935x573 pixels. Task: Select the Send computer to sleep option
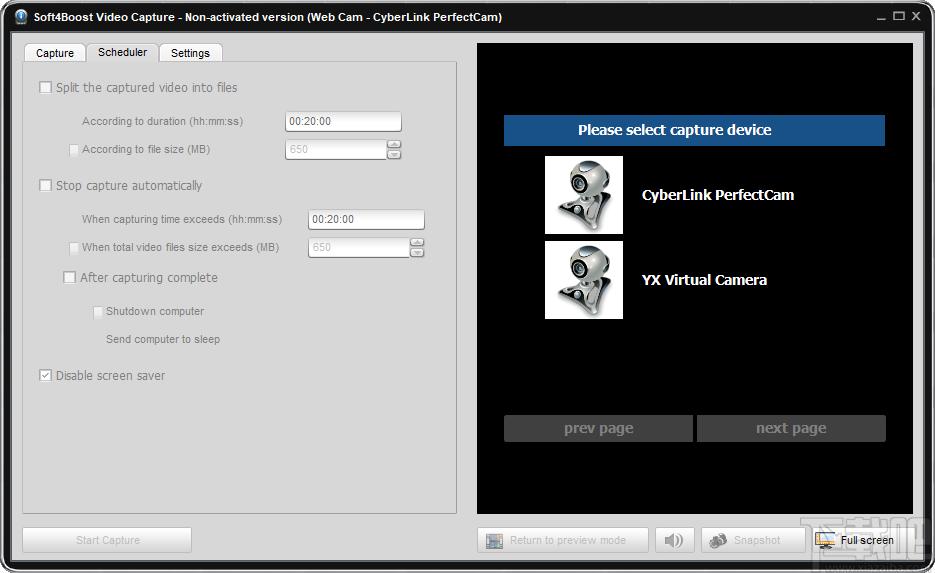(x=163, y=339)
